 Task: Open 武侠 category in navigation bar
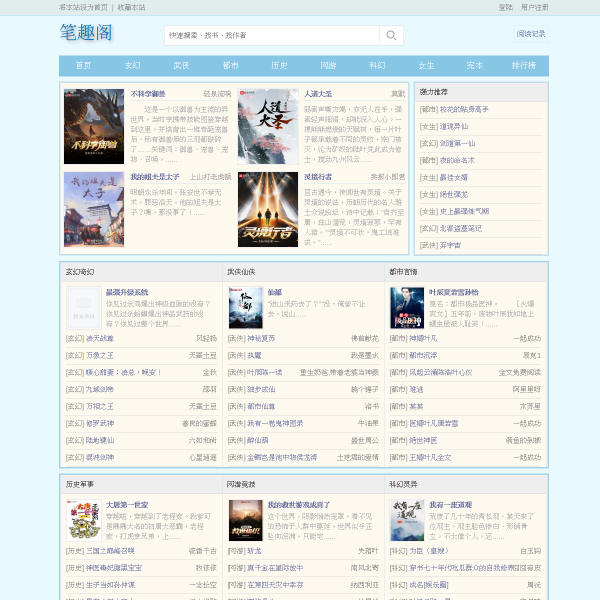[x=181, y=65]
